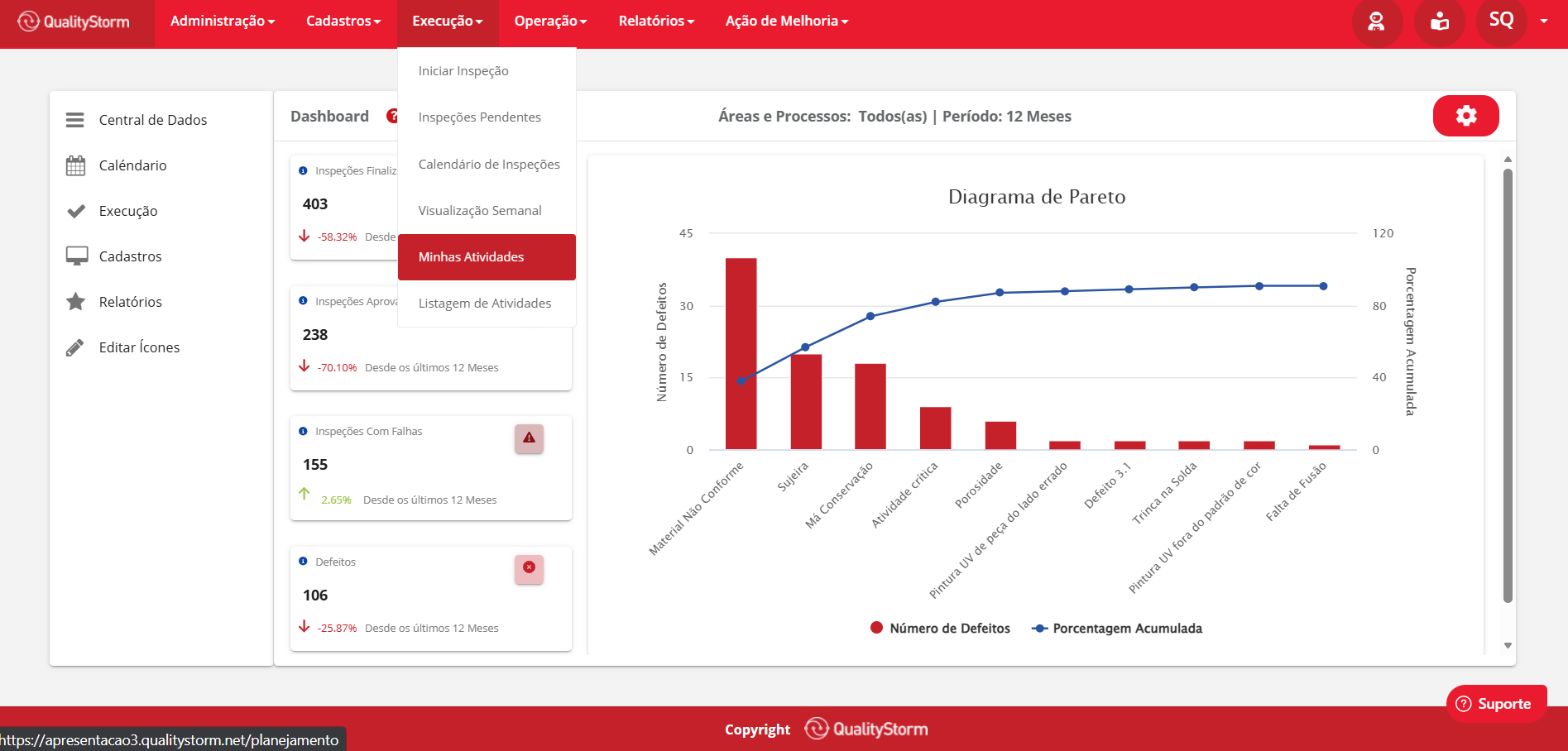Click the Porosidade bar in chart
Viewport: 1568px width, 751px height.
coord(1000,436)
